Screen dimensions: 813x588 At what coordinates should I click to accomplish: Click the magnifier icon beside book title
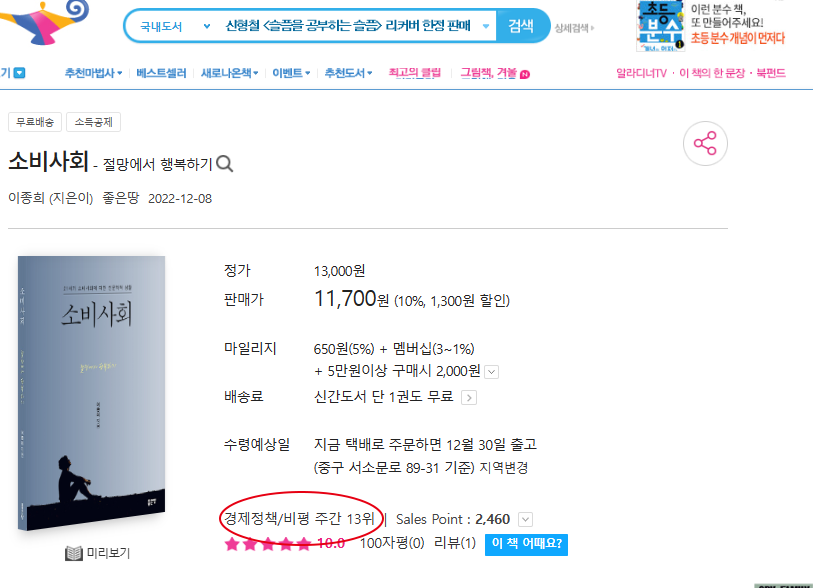(225, 164)
